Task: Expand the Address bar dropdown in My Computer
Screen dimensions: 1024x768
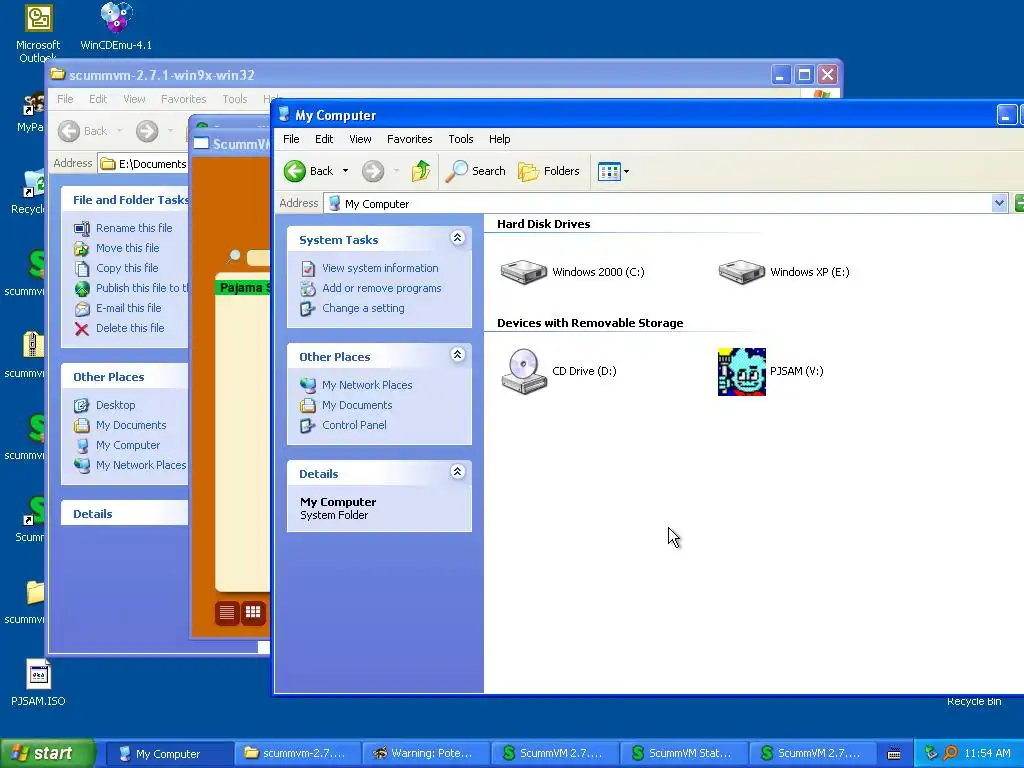Action: click(999, 203)
